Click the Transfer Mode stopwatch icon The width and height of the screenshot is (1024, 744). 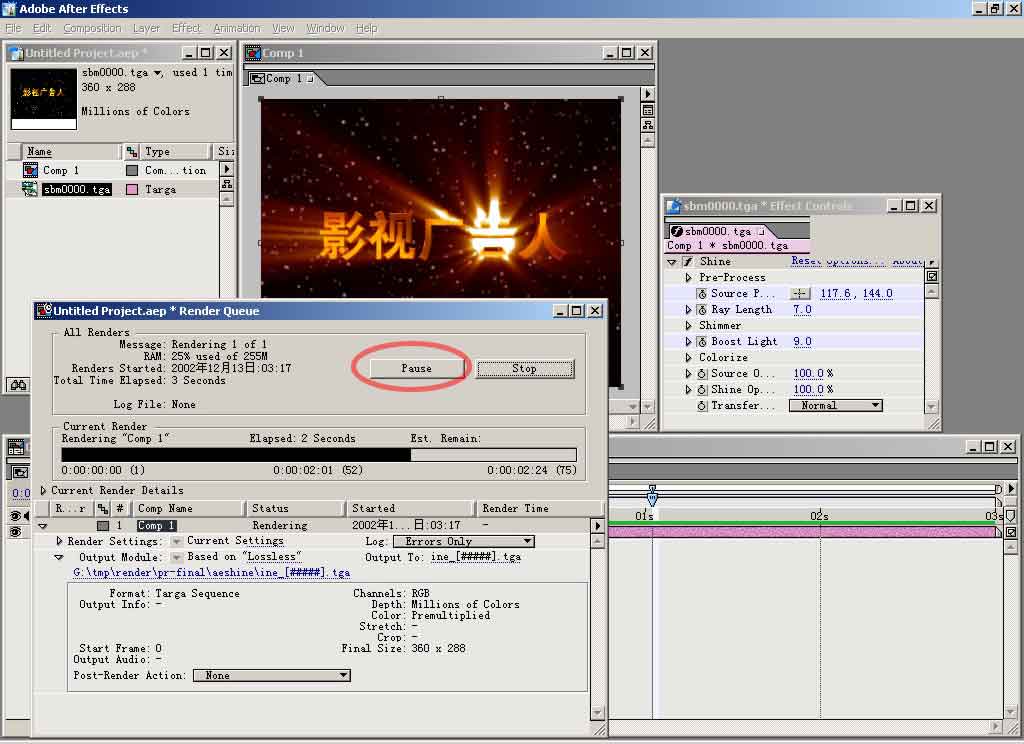[x=702, y=406]
